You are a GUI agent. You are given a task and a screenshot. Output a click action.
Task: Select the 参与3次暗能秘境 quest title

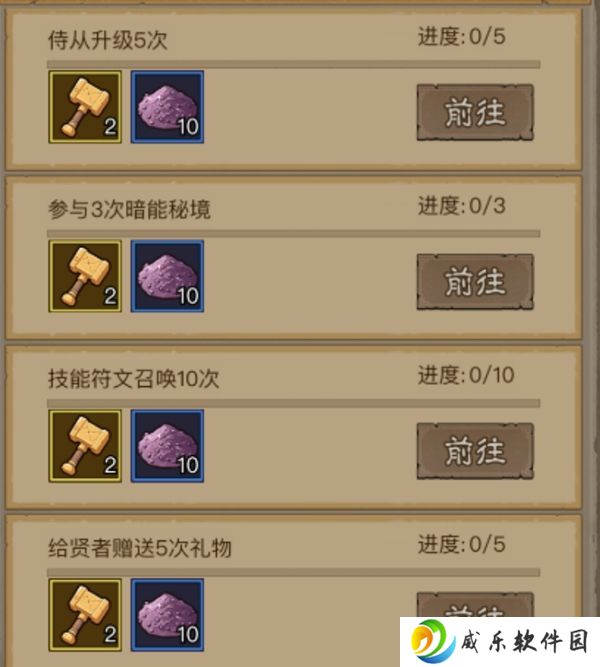pos(129,209)
